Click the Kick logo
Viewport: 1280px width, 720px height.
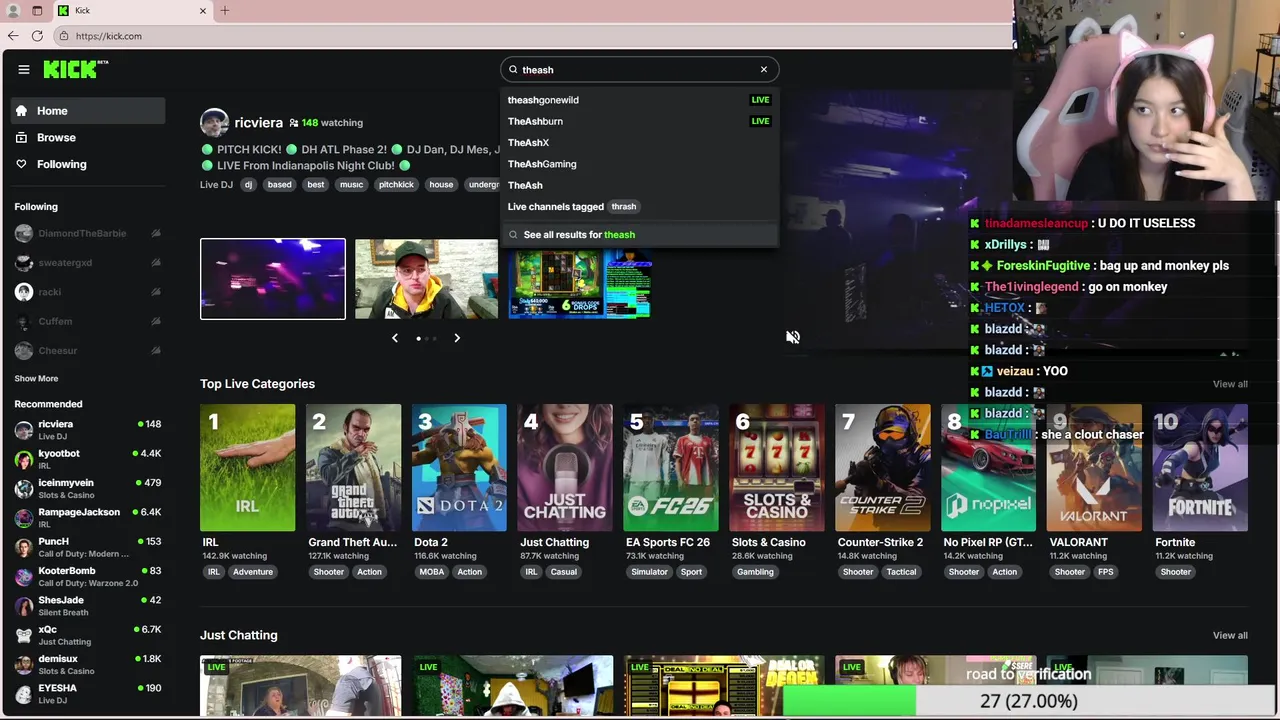tap(75, 69)
